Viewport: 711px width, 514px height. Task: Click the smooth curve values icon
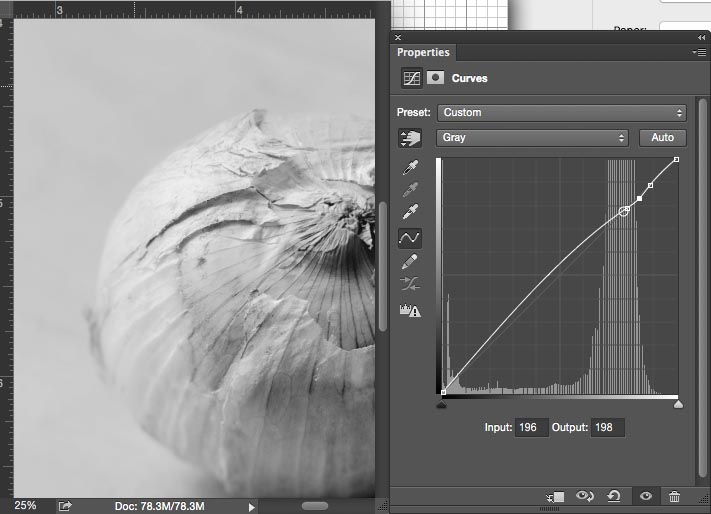410,284
